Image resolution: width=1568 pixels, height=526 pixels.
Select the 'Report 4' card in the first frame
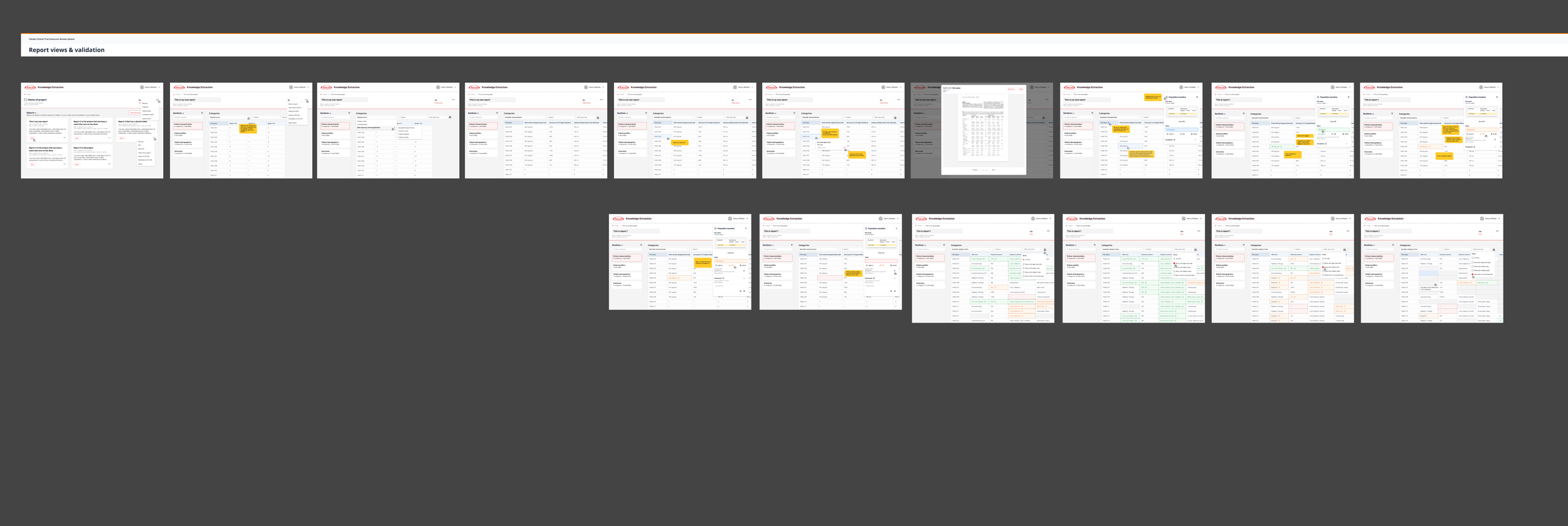48,156
